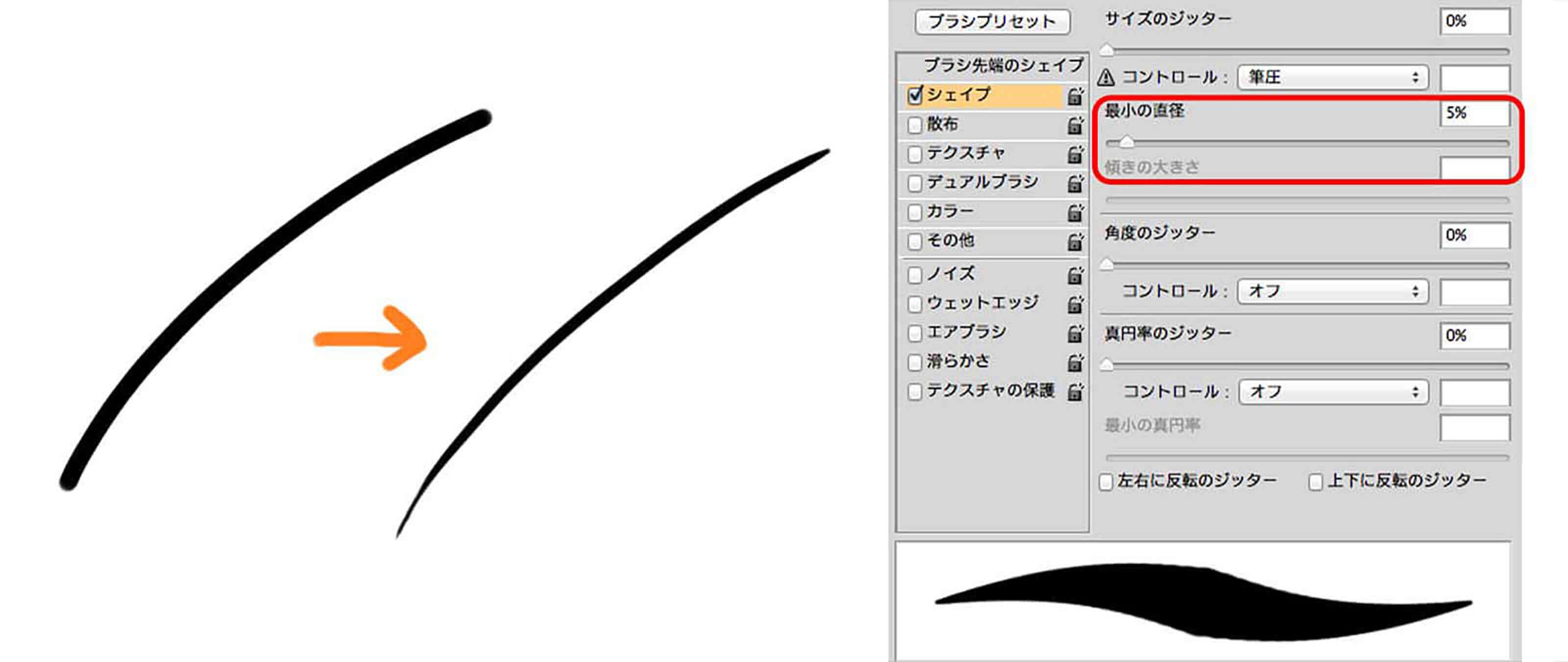The height and width of the screenshot is (662, 1568).
Task: Click the 最小の直径 5% input field
Action: point(1474,113)
